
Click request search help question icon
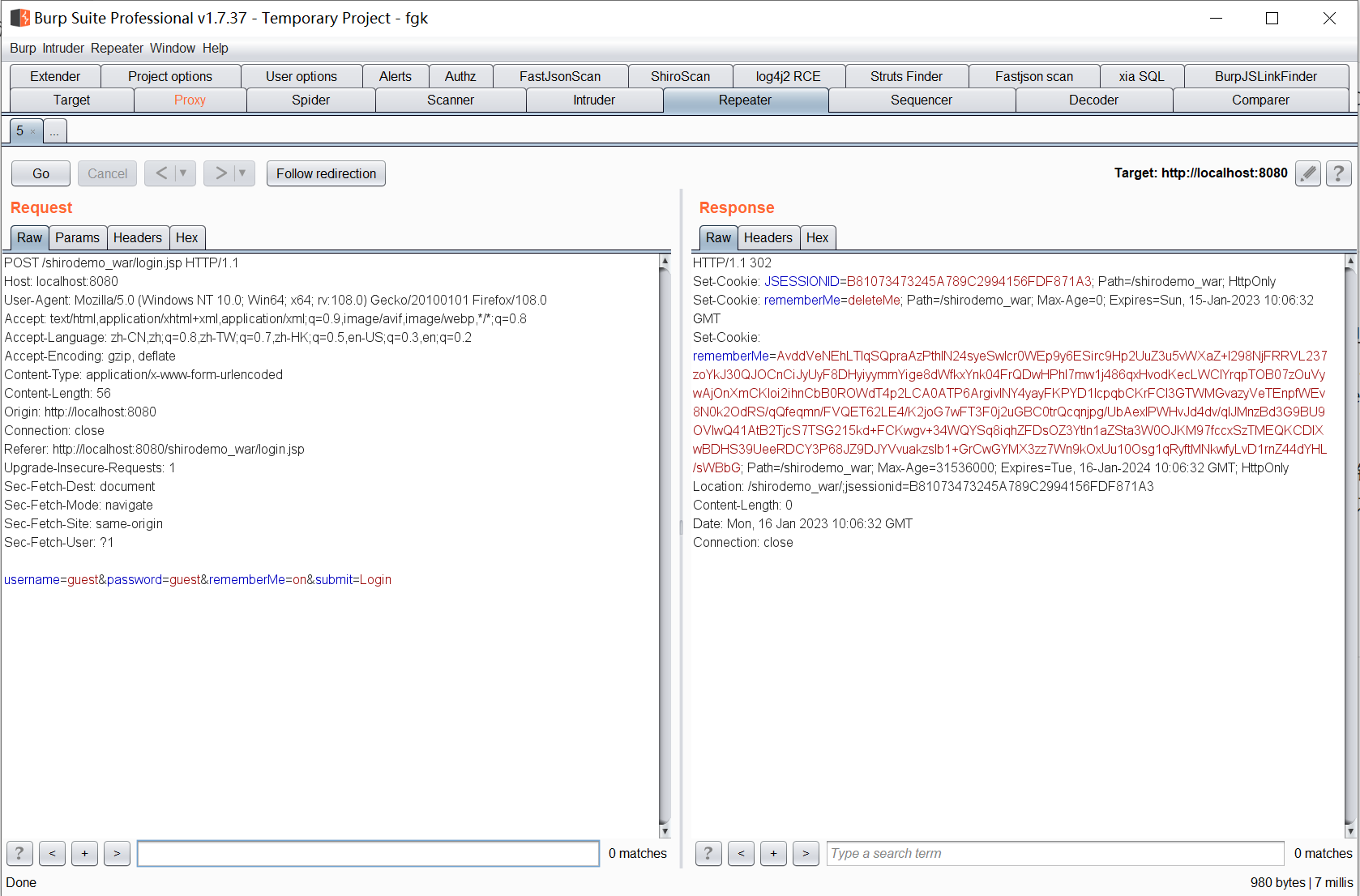pos(19,853)
